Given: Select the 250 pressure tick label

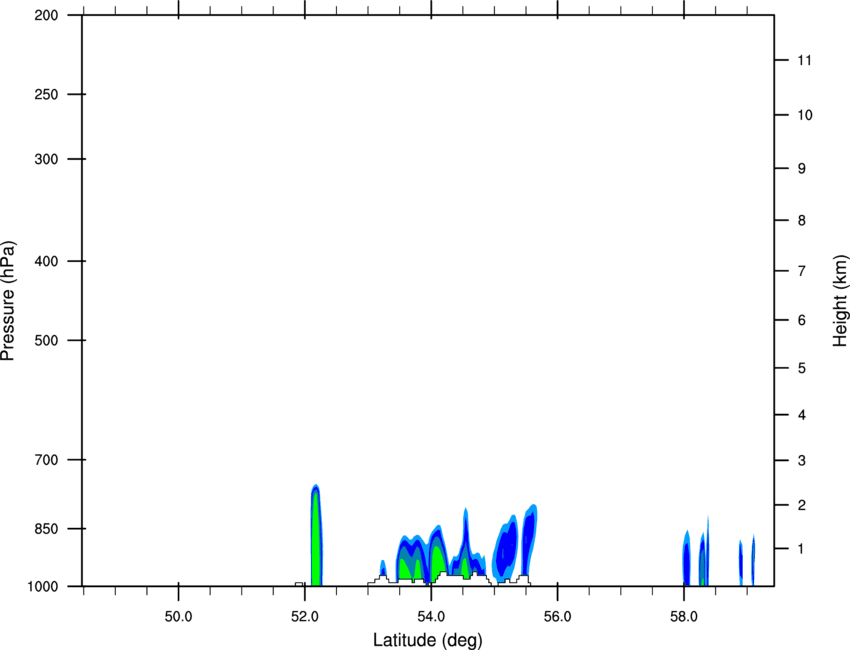Looking at the screenshot, I should 46,94.
